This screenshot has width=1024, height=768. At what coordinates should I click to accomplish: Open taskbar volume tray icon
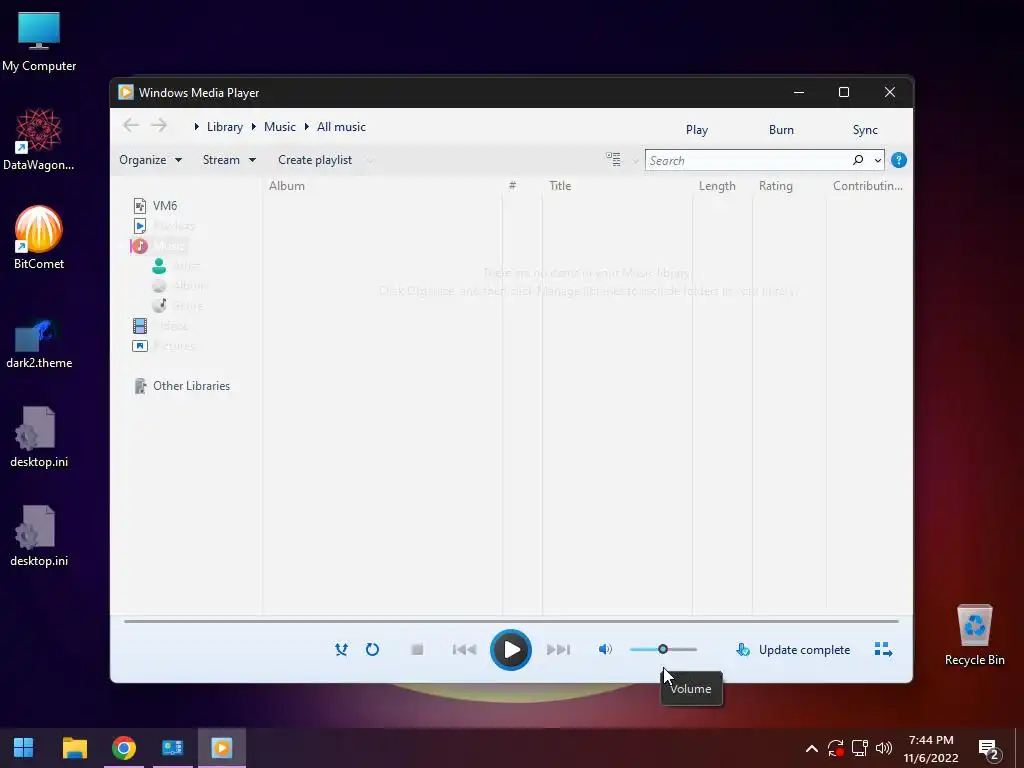point(884,748)
